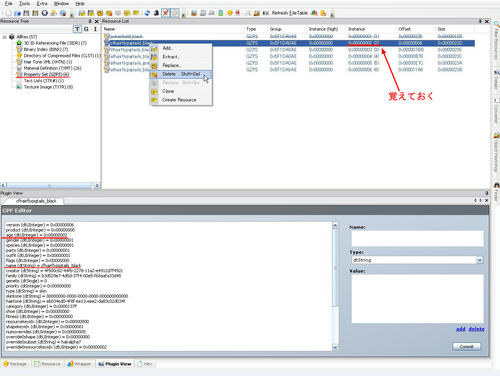This screenshot has width=500, height=376.
Task: Click the Commit button
Action: click(x=466, y=347)
